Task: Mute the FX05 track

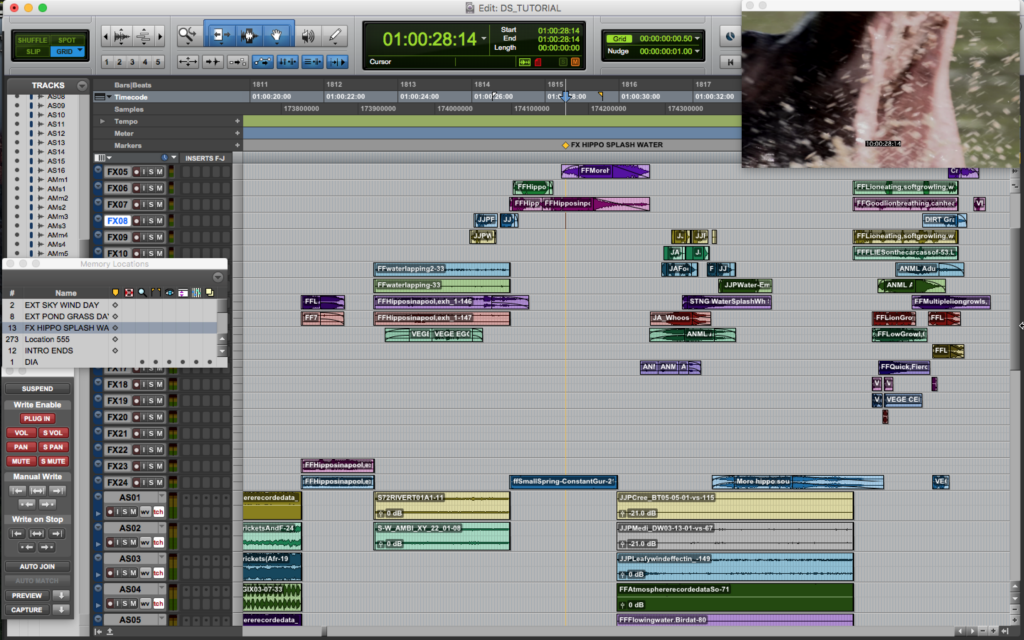Action: point(159,172)
